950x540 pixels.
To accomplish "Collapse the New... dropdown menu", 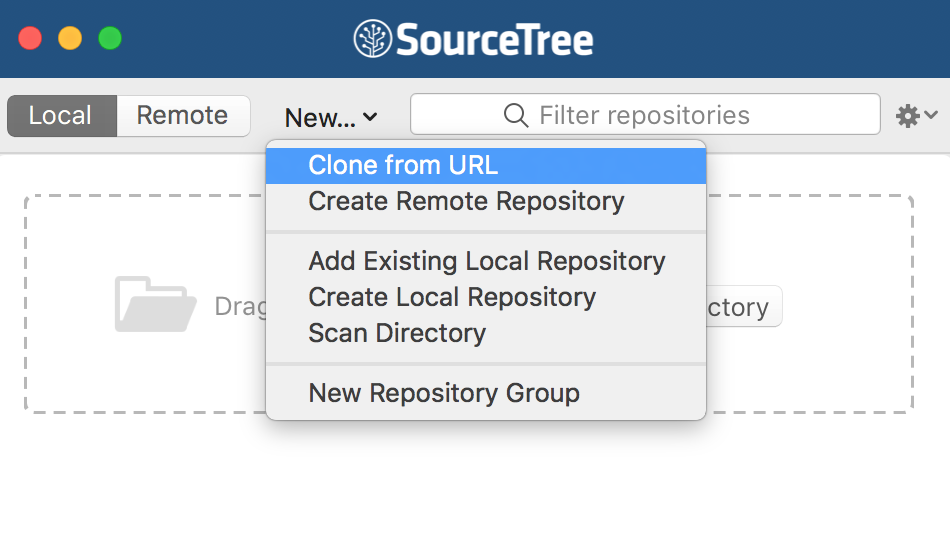I will click(x=330, y=118).
